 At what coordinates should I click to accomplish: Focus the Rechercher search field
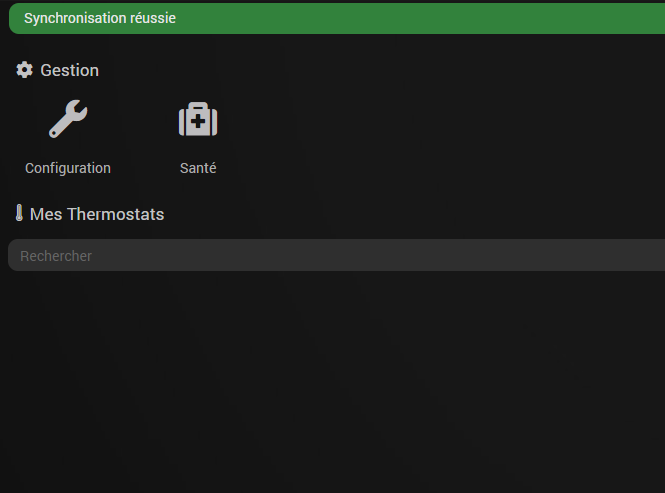(336, 255)
